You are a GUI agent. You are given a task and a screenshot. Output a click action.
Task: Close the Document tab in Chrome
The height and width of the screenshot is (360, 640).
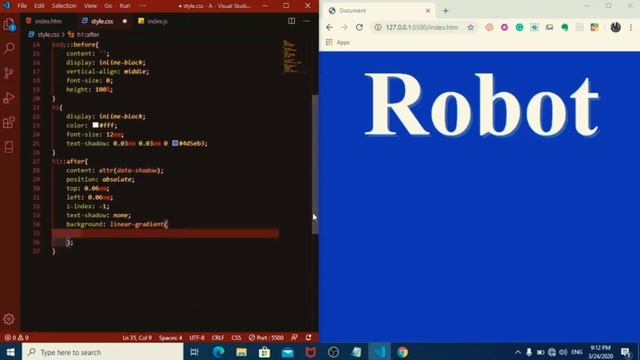[x=428, y=11]
